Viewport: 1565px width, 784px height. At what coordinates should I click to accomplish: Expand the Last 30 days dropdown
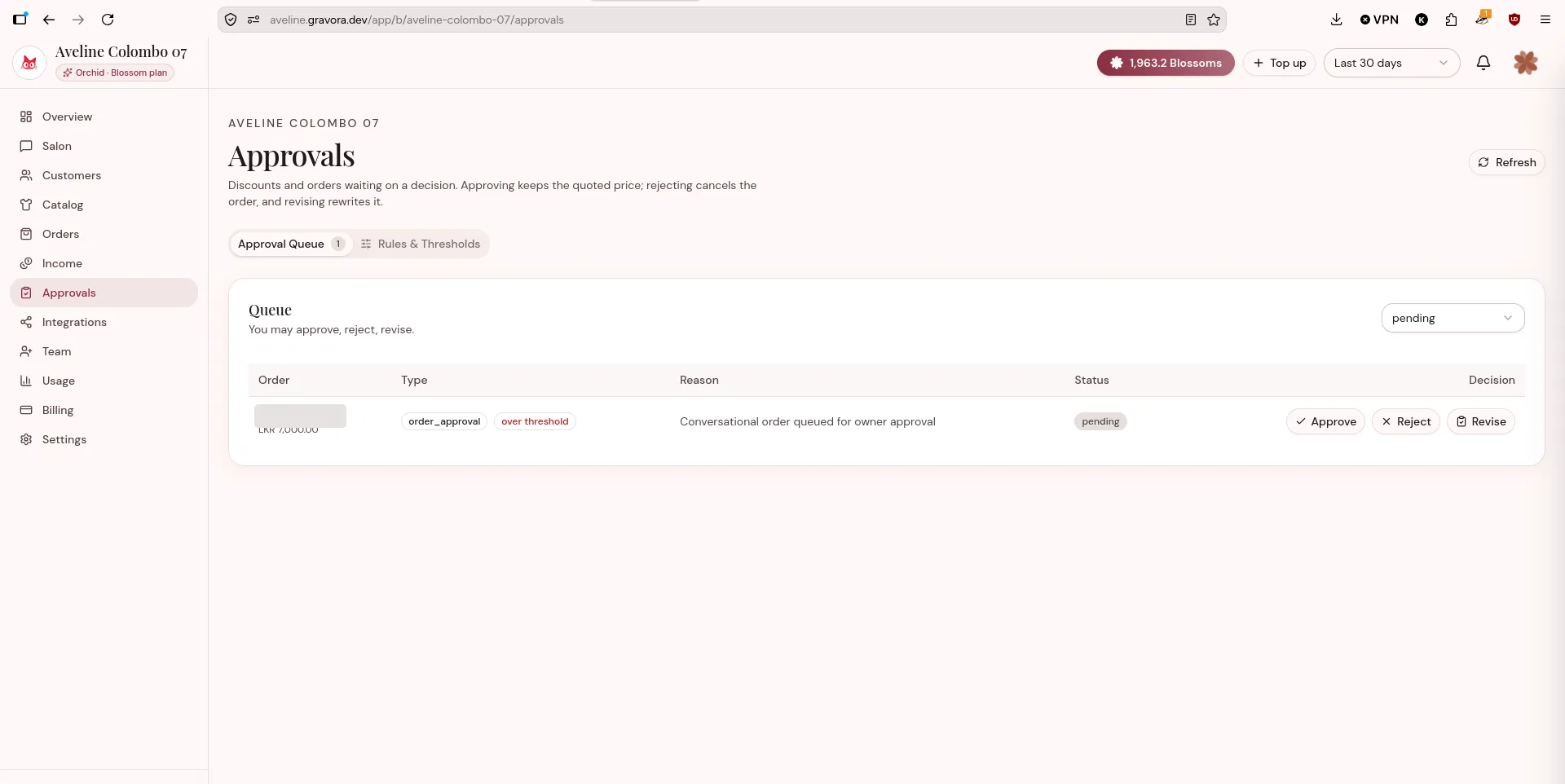[1391, 63]
